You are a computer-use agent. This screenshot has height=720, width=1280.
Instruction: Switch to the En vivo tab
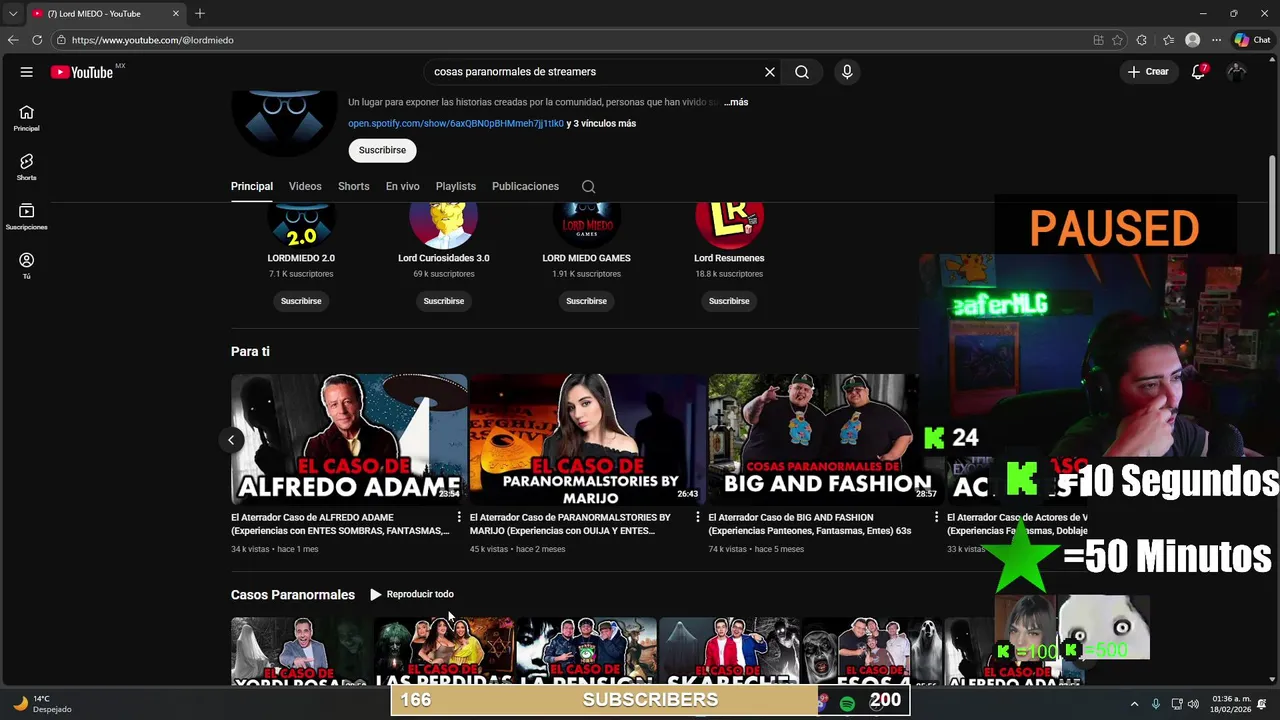click(x=402, y=186)
